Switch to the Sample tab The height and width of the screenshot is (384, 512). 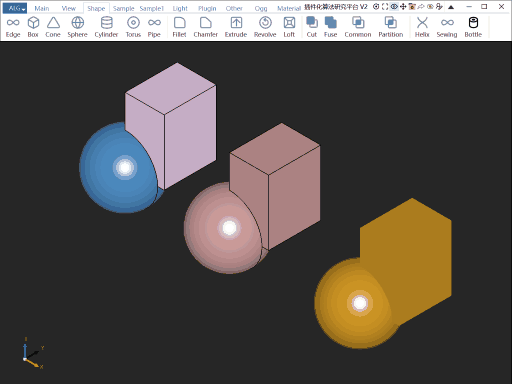123,9
